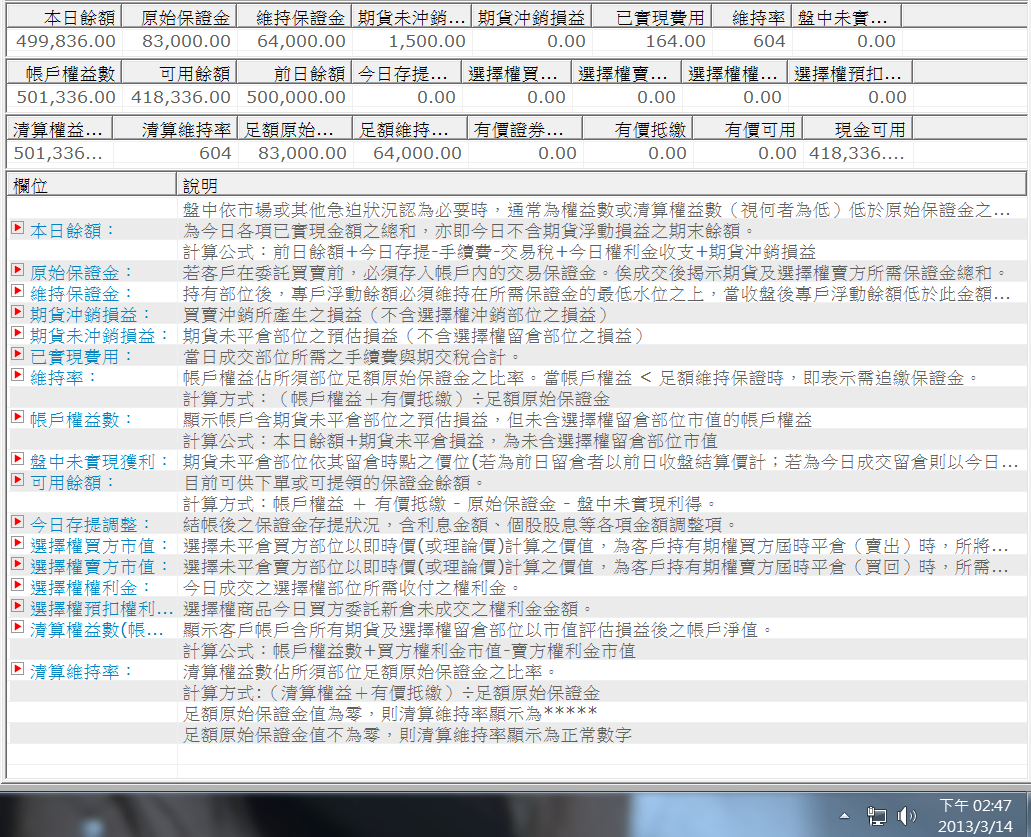The height and width of the screenshot is (837, 1031).
Task: Click the red arrow icon beside 維持保證金
Action: pos(18,291)
